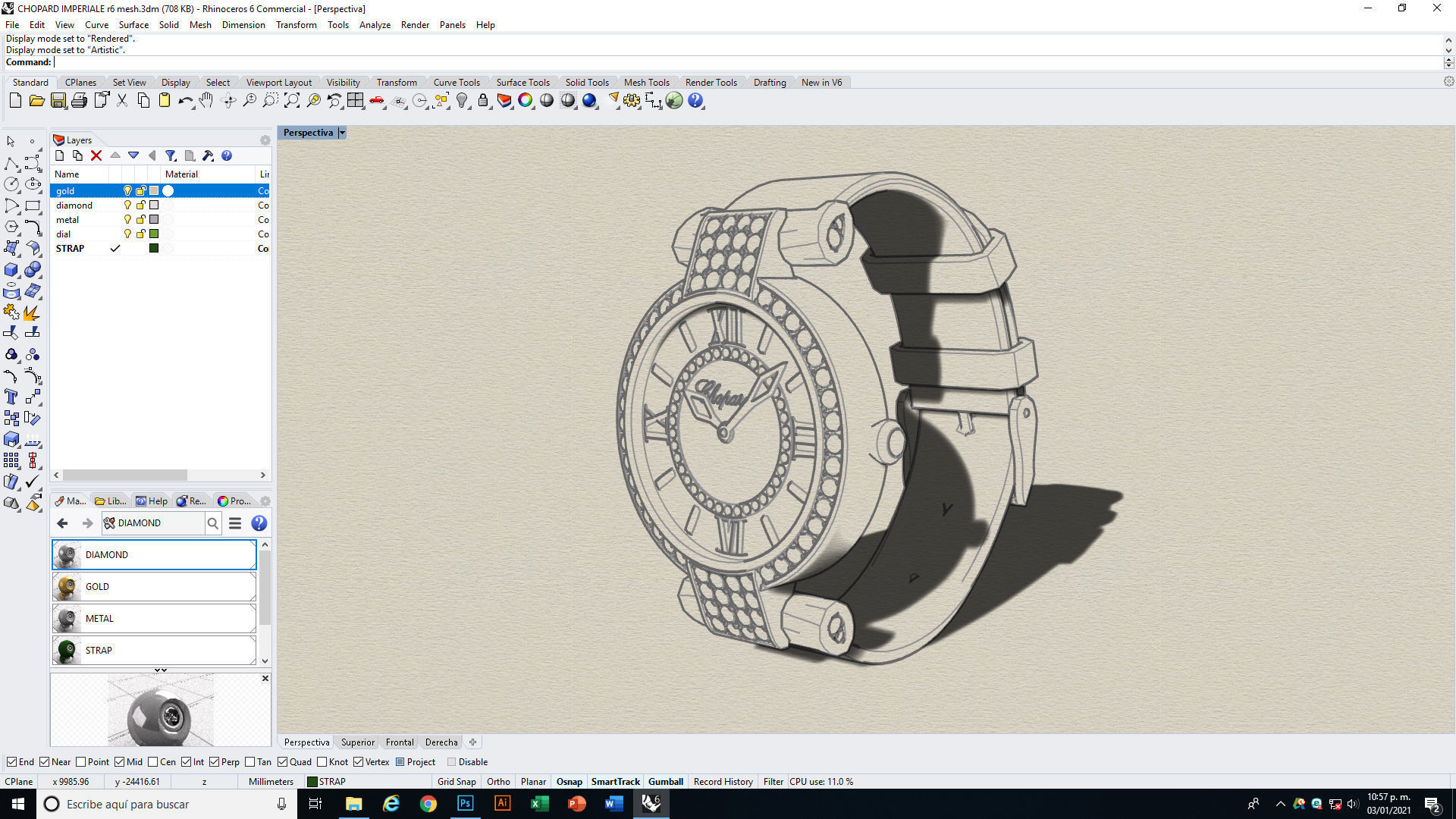This screenshot has width=1456, height=819.
Task: Open Options with the gear icon
Action: (x=632, y=100)
